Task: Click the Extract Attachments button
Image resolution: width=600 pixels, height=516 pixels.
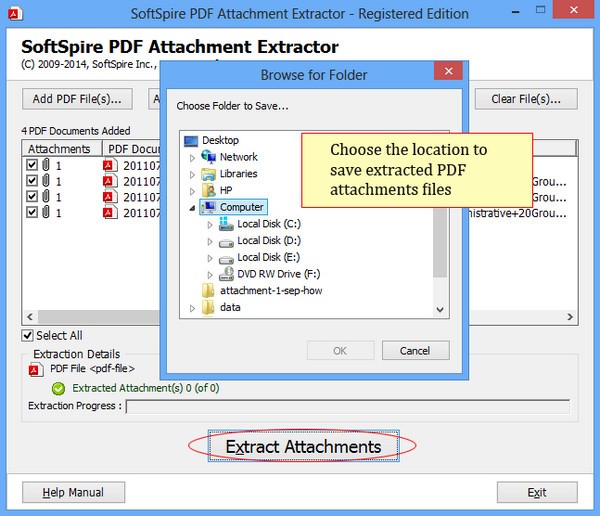Action: tap(303, 446)
